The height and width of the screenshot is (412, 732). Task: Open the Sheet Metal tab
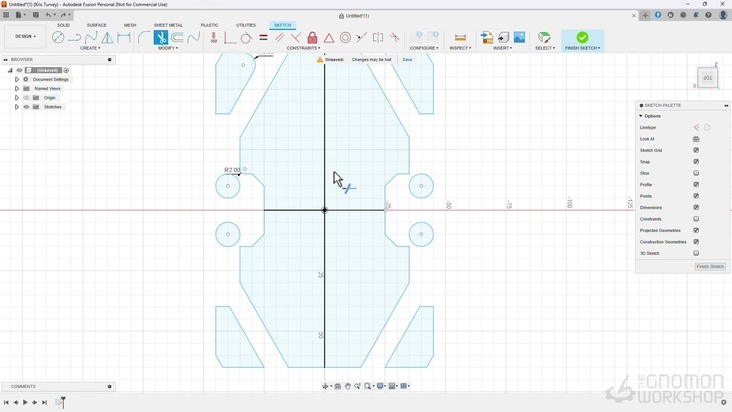(168, 25)
